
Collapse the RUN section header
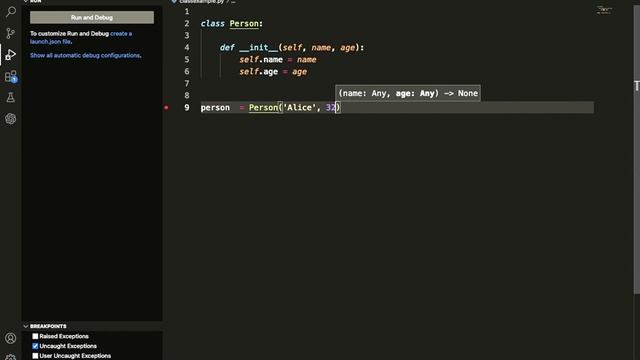[x=33, y=1]
